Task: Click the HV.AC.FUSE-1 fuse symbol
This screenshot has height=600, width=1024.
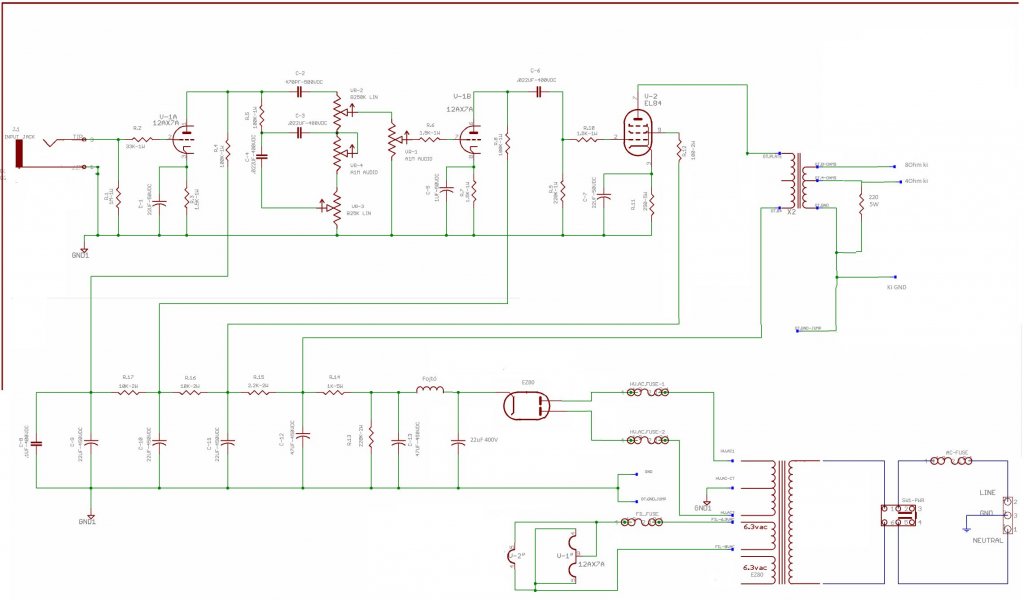Action: click(647, 392)
